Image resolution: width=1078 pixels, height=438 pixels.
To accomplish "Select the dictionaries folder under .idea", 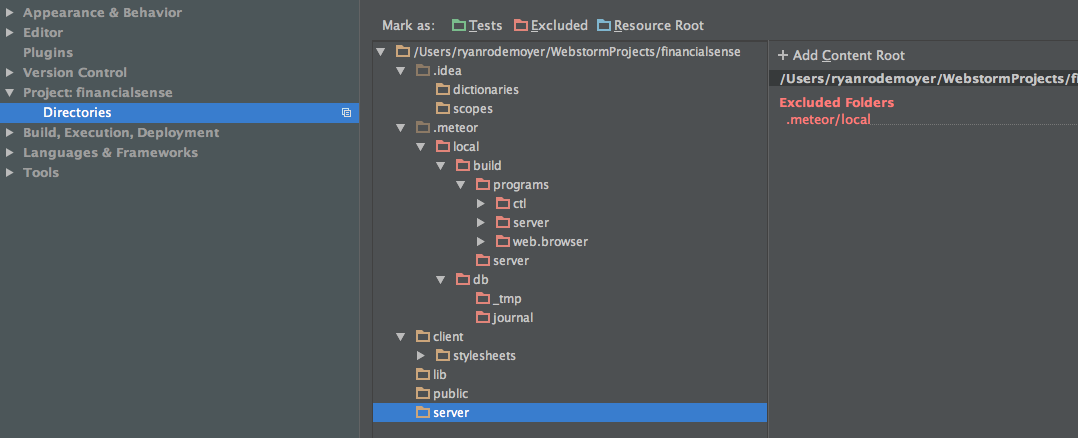I will tap(486, 89).
